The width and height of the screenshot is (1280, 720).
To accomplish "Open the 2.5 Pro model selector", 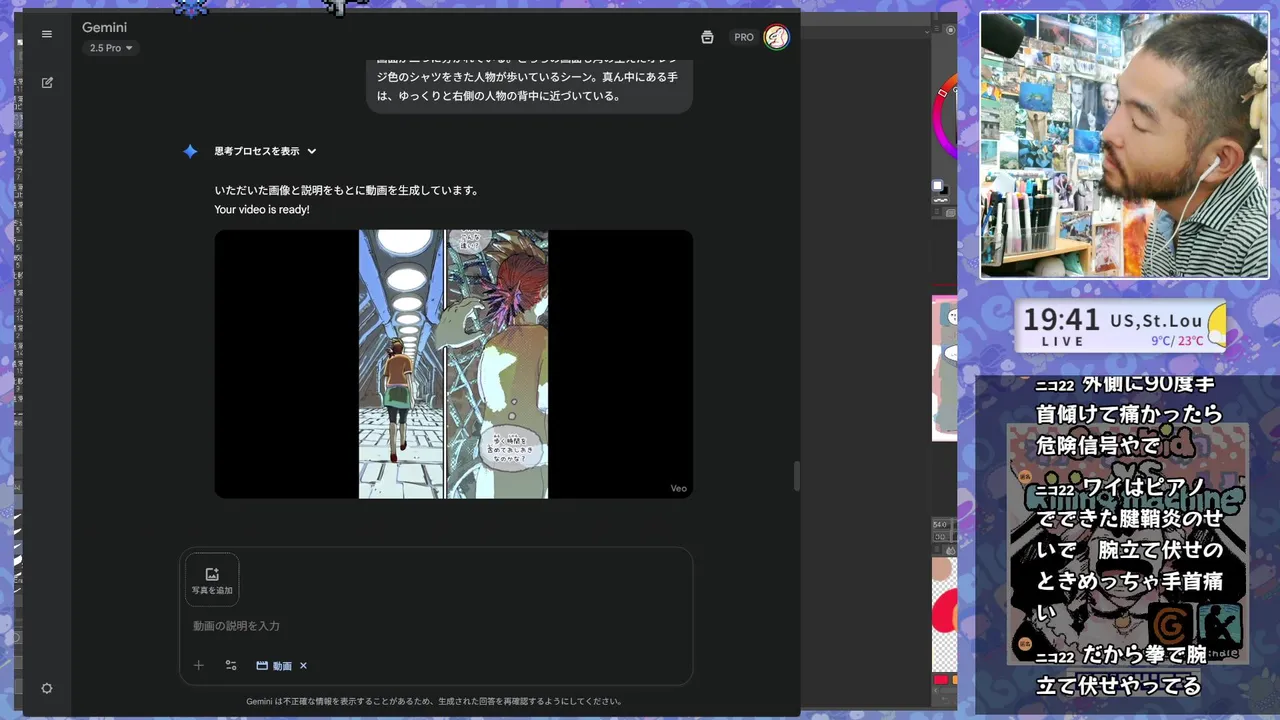I will pyautogui.click(x=111, y=48).
